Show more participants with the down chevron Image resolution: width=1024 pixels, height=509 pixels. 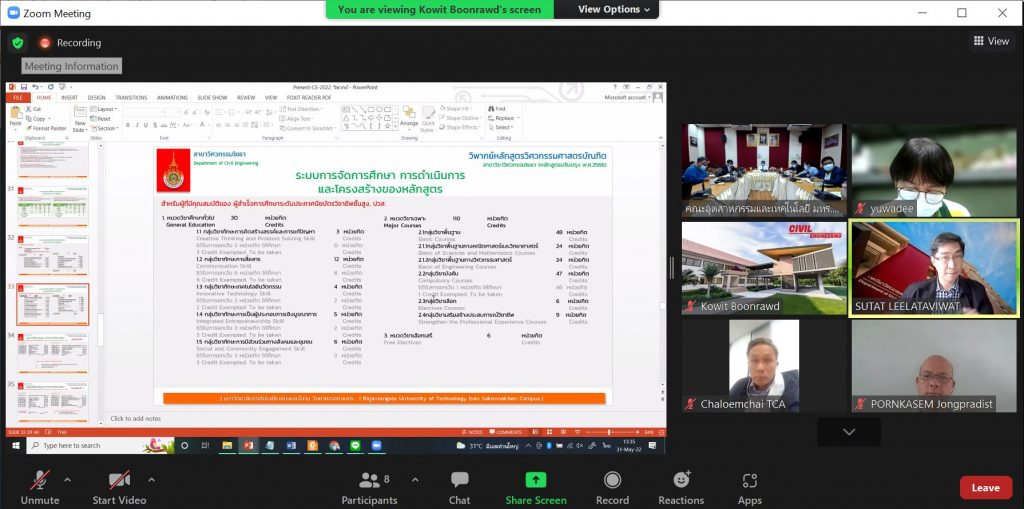point(849,432)
